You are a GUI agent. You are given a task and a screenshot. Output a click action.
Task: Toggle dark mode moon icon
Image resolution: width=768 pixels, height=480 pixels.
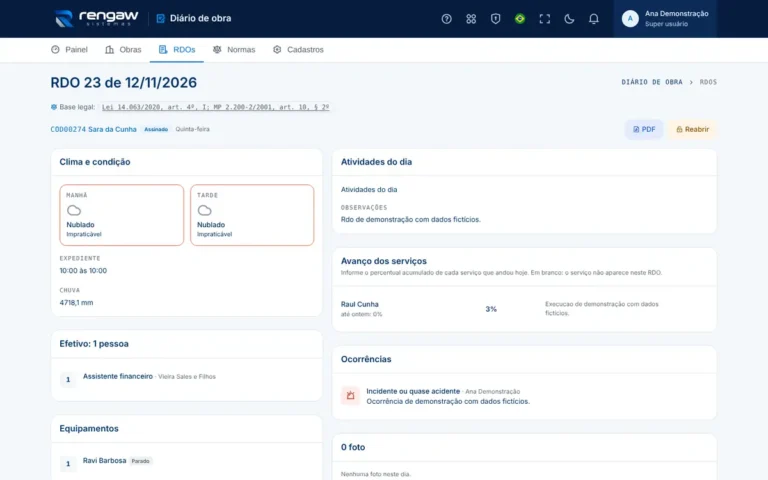coord(569,19)
